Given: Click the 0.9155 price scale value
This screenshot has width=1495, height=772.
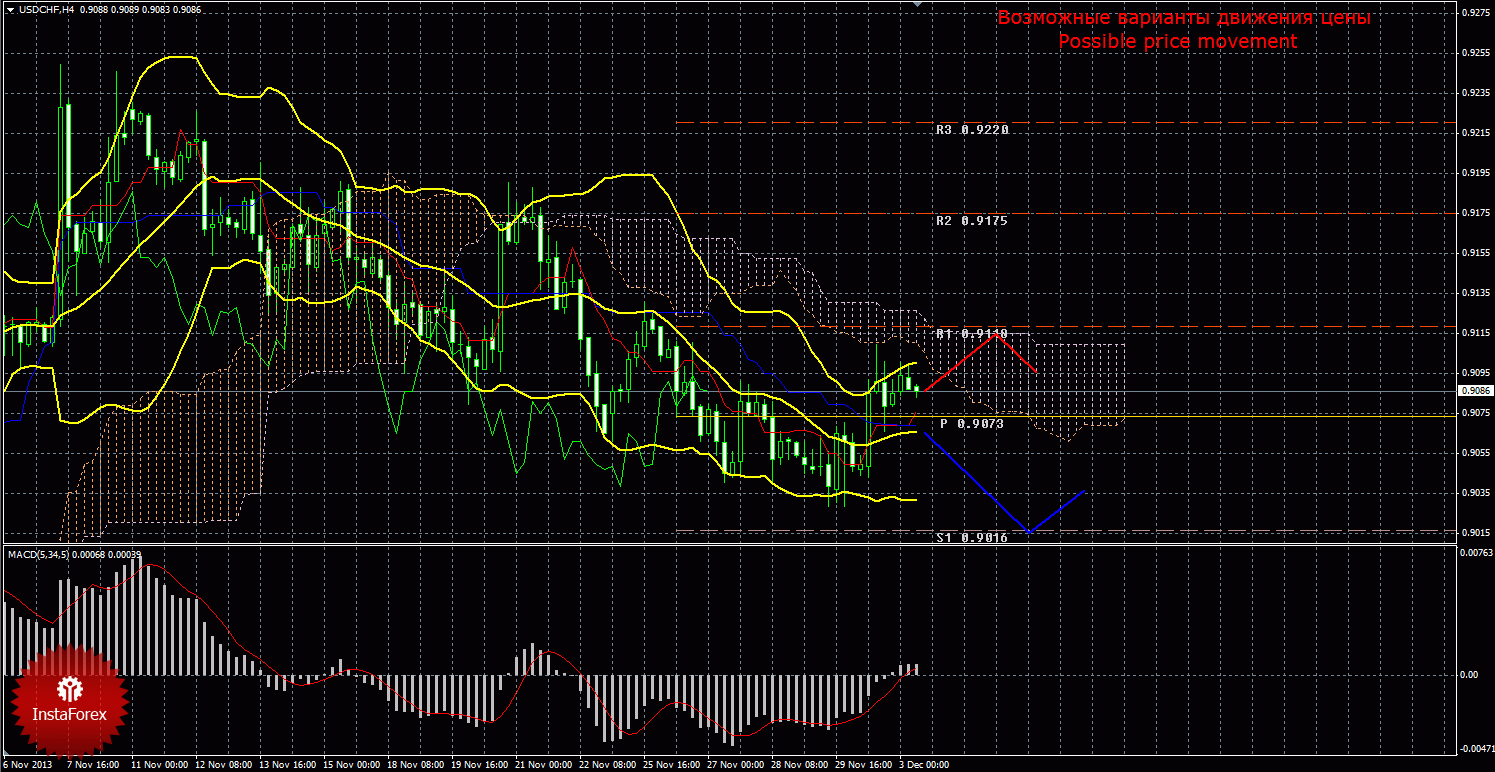Looking at the screenshot, I should click(x=1474, y=253).
